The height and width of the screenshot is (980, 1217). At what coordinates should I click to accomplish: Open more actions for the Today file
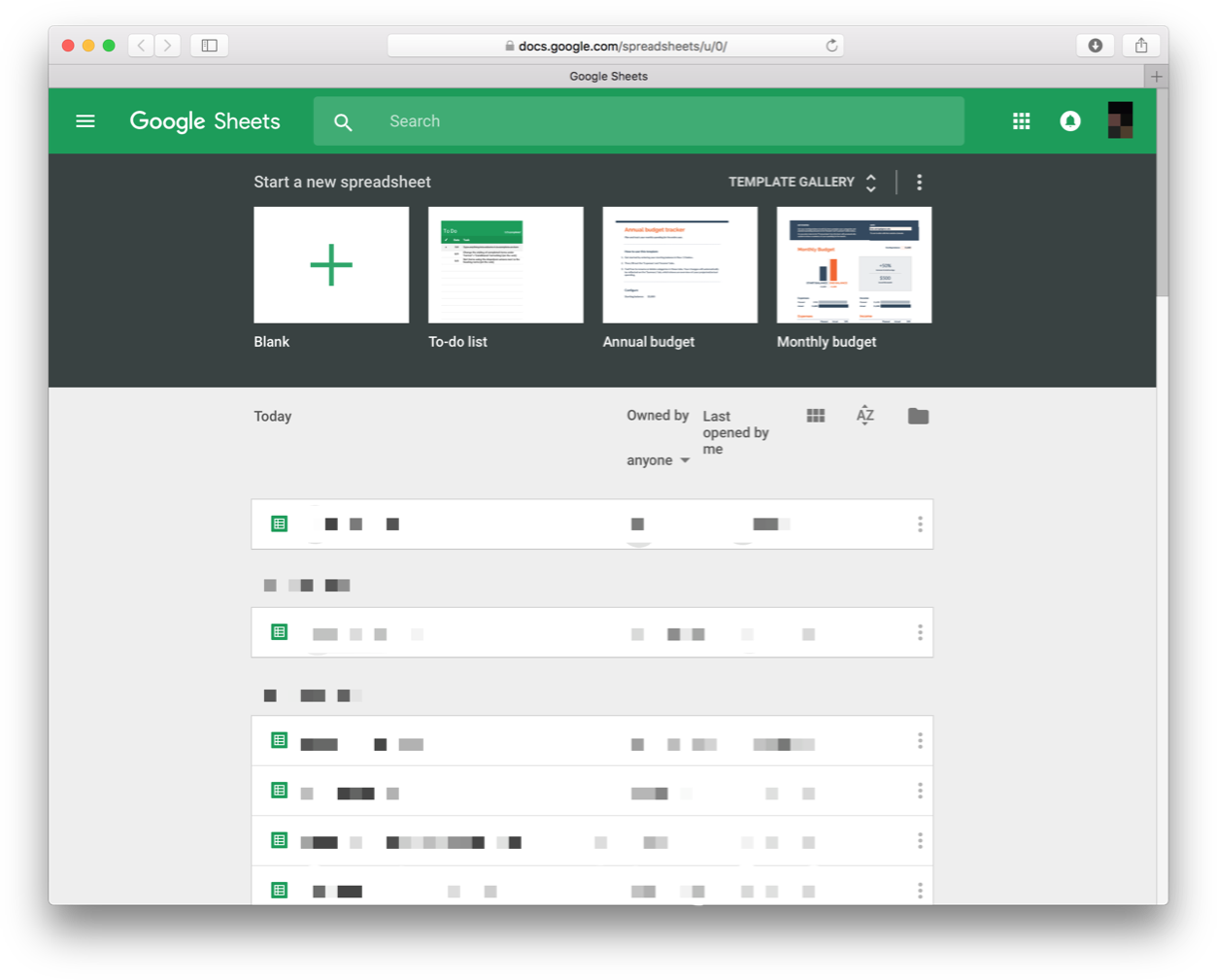pos(920,524)
